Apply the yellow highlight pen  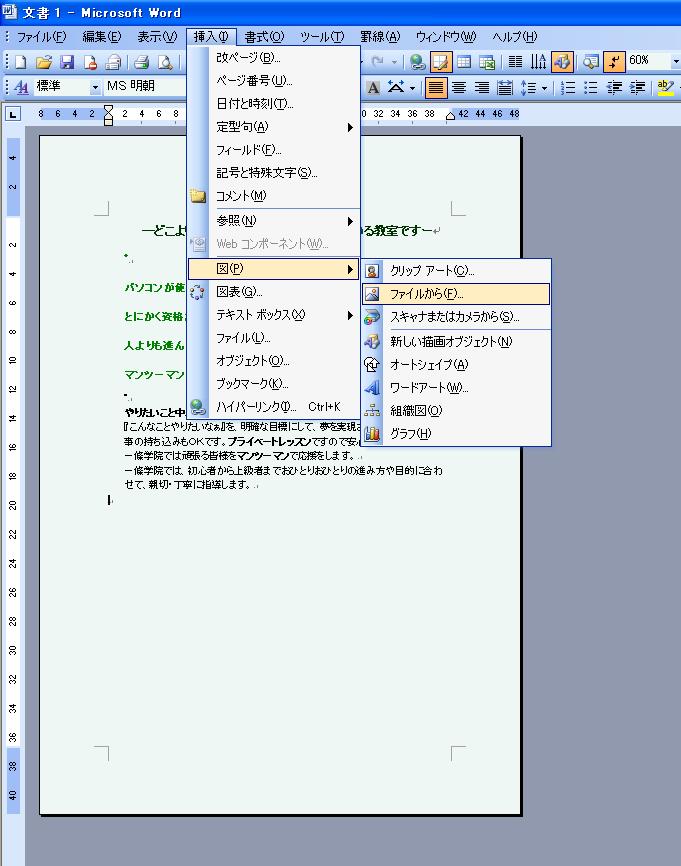pyautogui.click(x=666, y=87)
